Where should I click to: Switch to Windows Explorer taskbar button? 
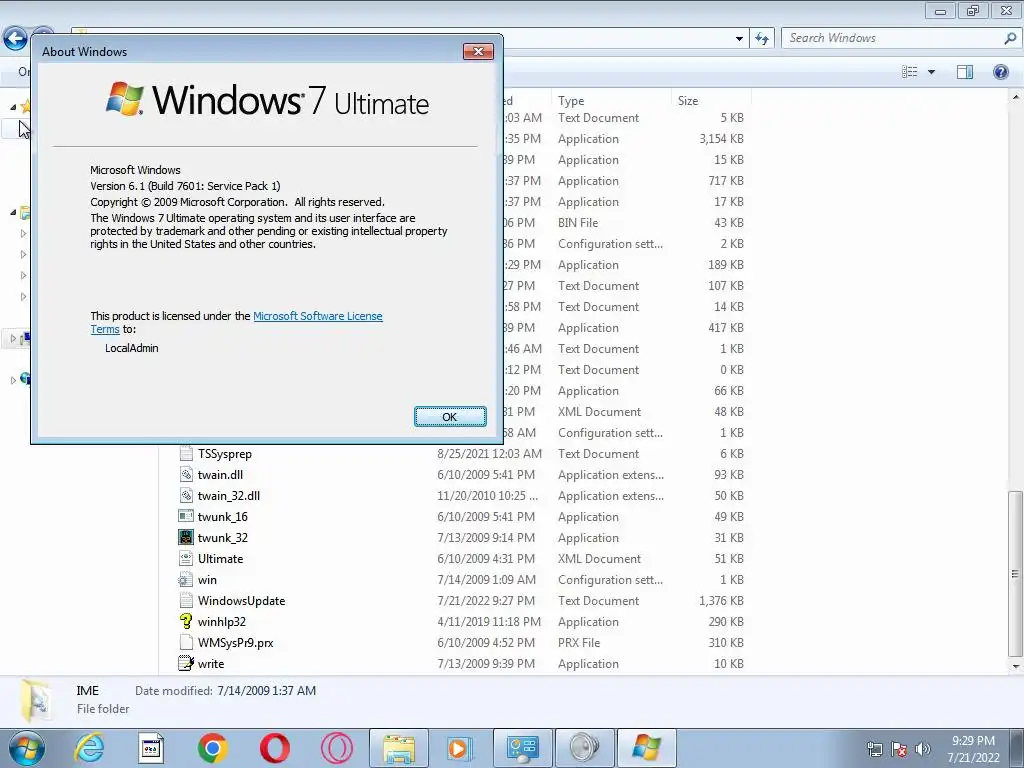point(399,748)
